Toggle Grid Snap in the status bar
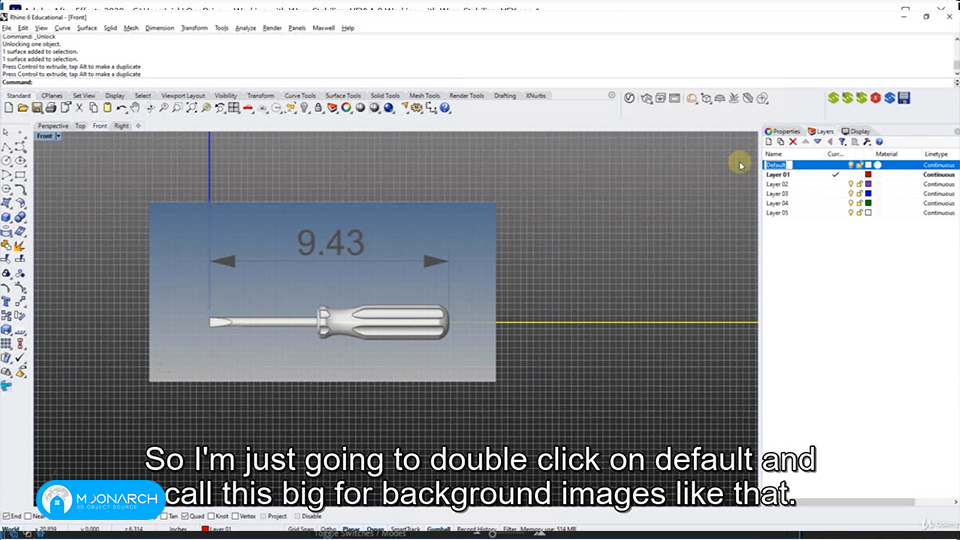Viewport: 960px width, 540px height. pyautogui.click(x=301, y=529)
